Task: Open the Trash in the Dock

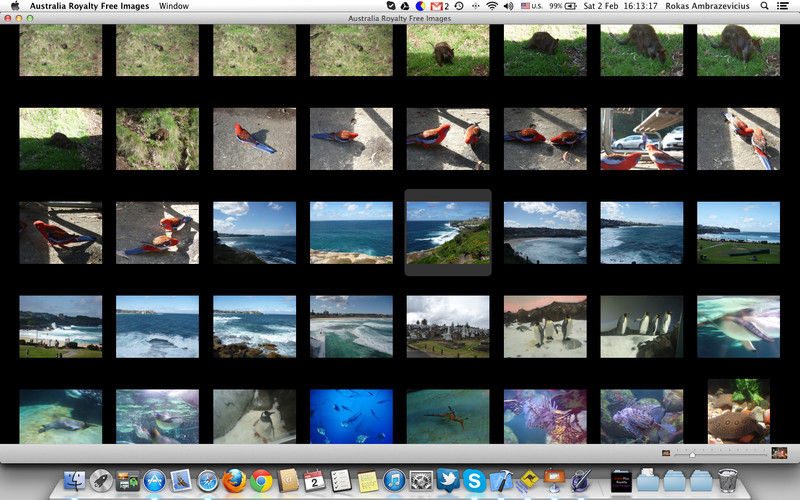Action: point(728,481)
